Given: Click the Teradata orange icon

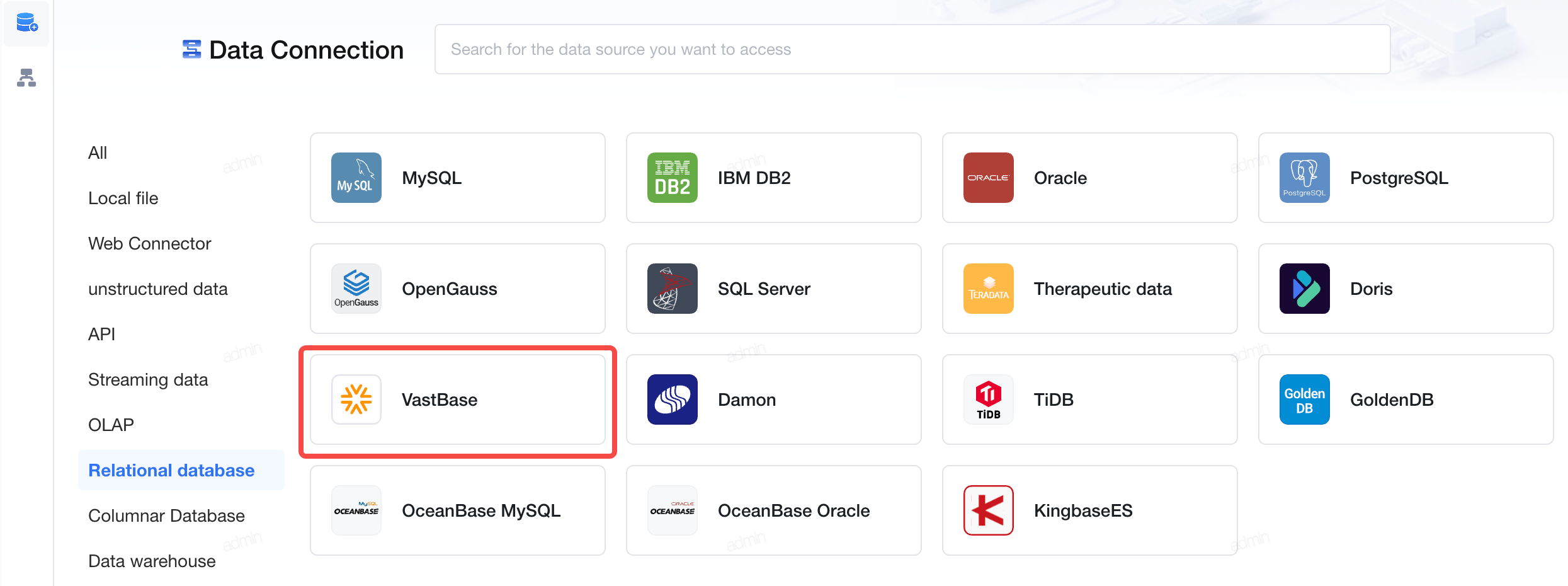Looking at the screenshot, I should point(989,289).
